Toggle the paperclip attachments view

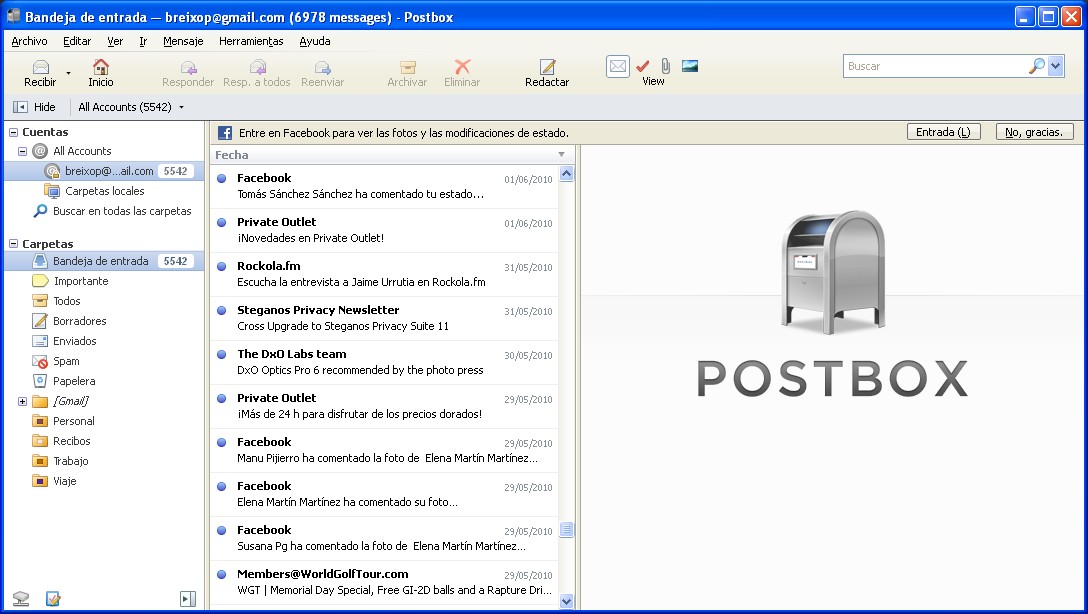[665, 66]
